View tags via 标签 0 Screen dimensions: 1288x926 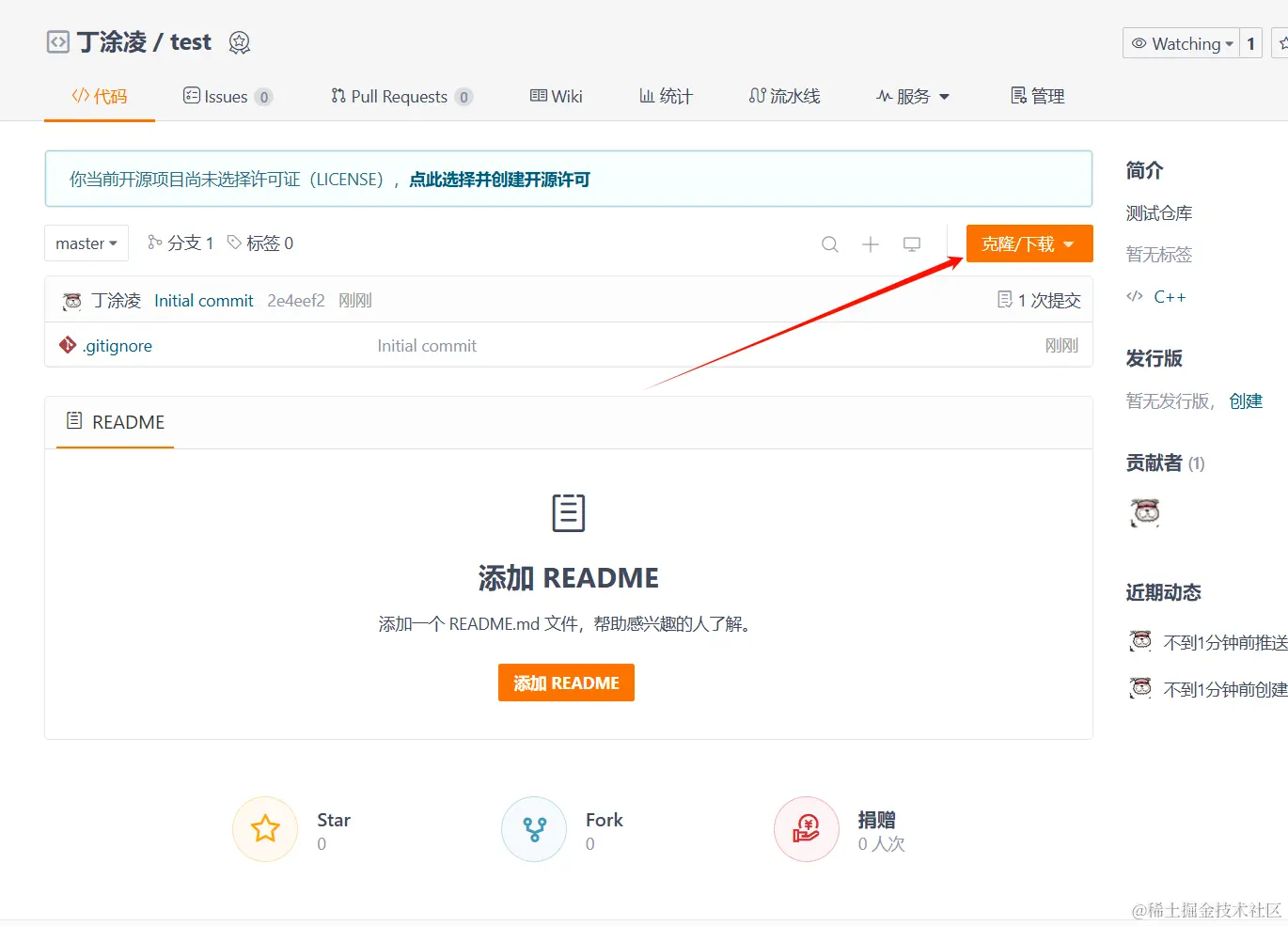tap(260, 243)
